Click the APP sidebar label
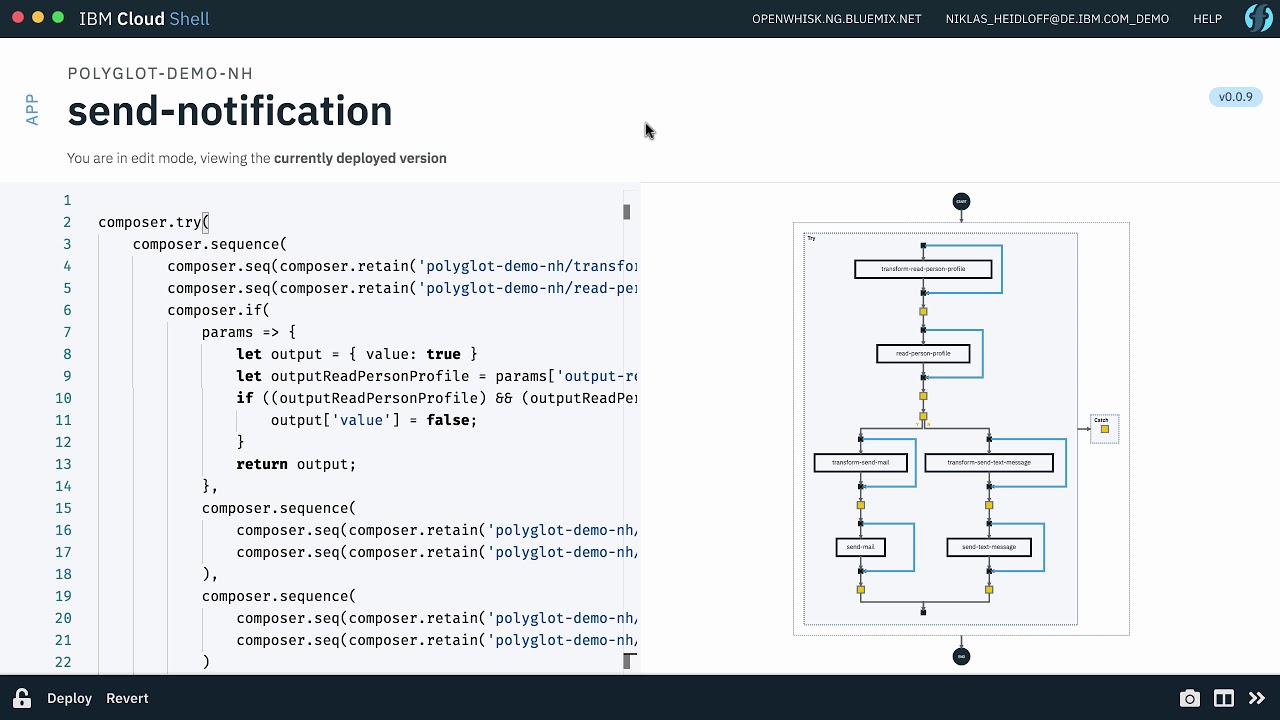The height and width of the screenshot is (720, 1280). [32, 110]
